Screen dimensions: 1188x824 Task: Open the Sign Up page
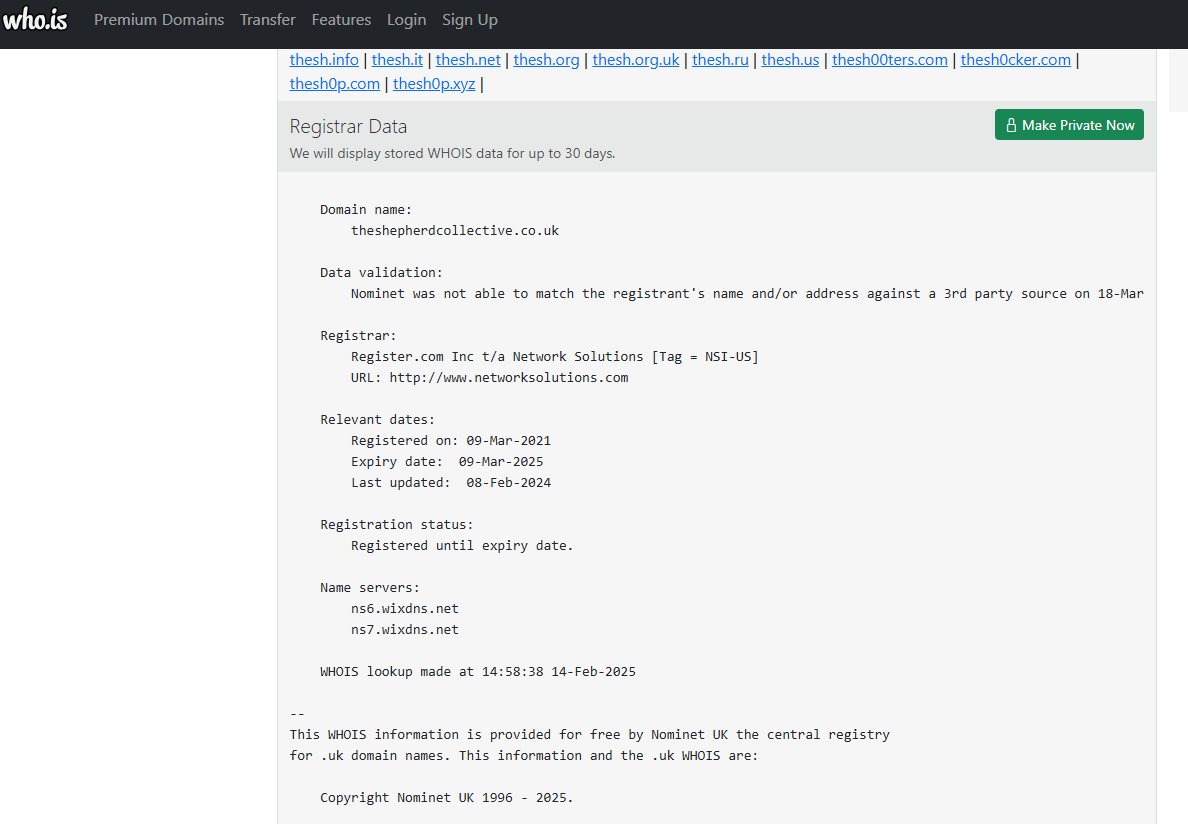(x=470, y=20)
